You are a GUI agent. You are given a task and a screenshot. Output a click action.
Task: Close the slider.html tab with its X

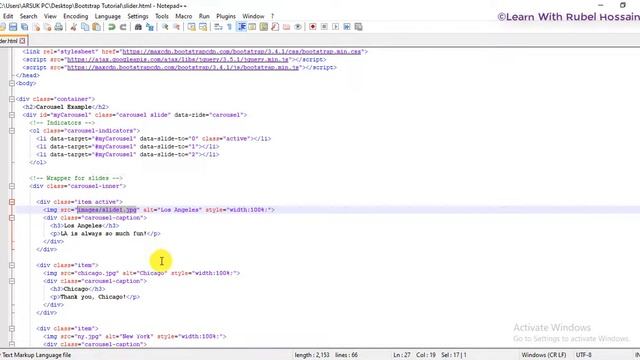pos(22,41)
